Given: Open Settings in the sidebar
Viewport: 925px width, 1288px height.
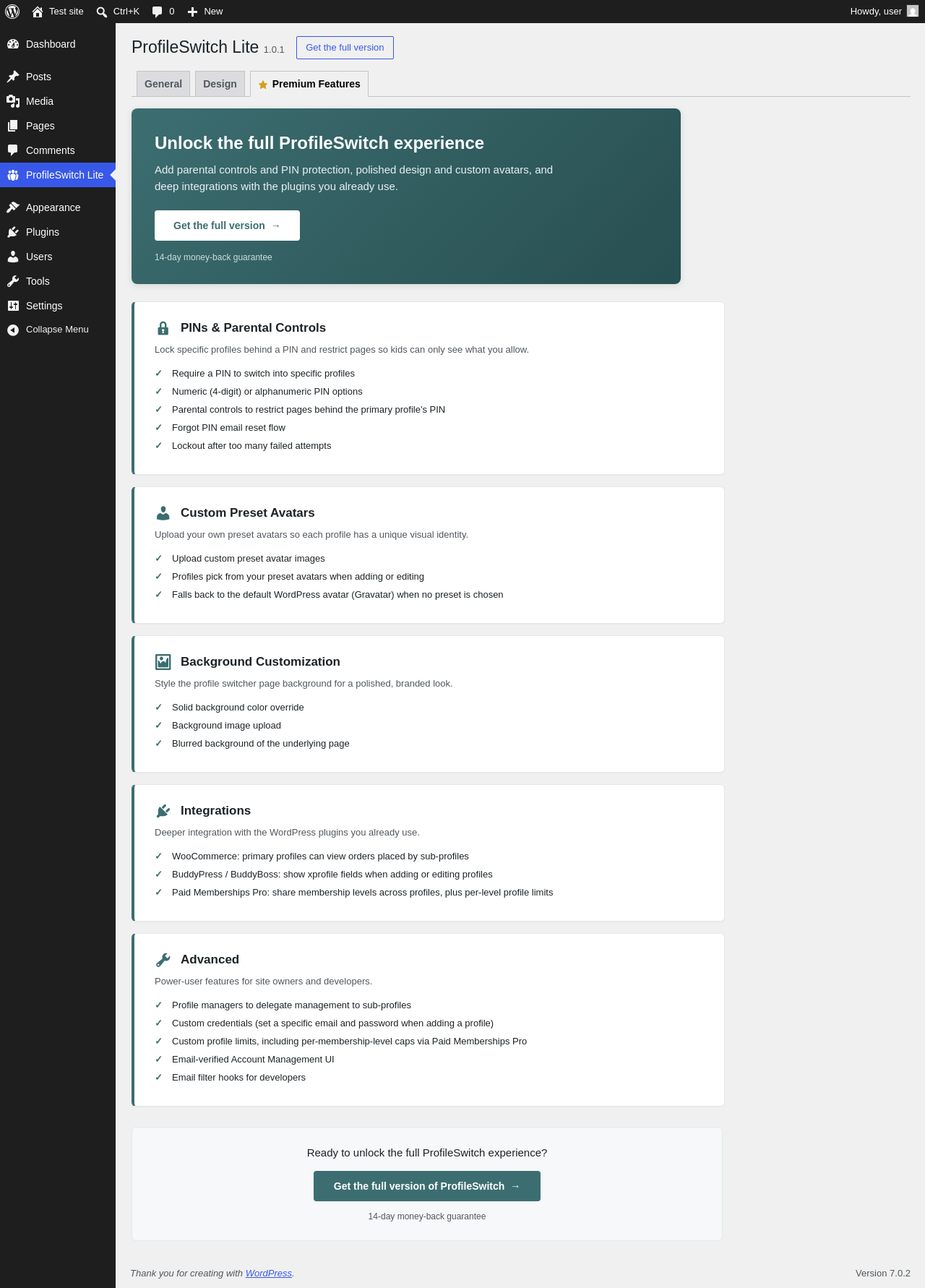Looking at the screenshot, I should tap(58, 306).
